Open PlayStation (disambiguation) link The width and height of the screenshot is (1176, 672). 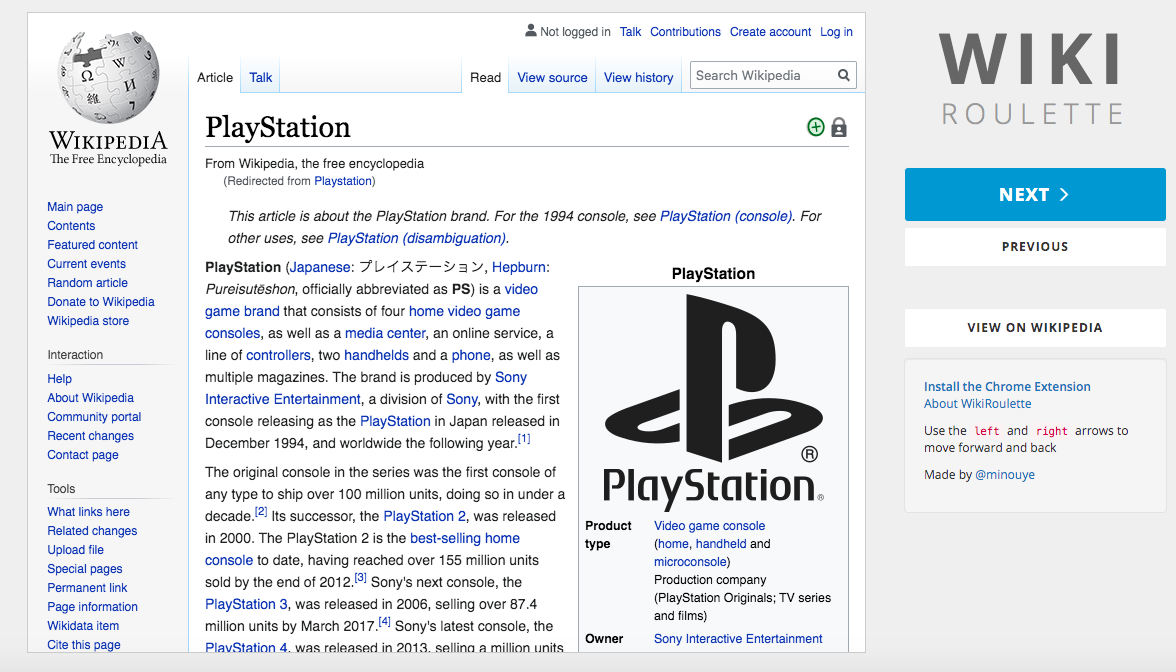pyautogui.click(x=416, y=238)
